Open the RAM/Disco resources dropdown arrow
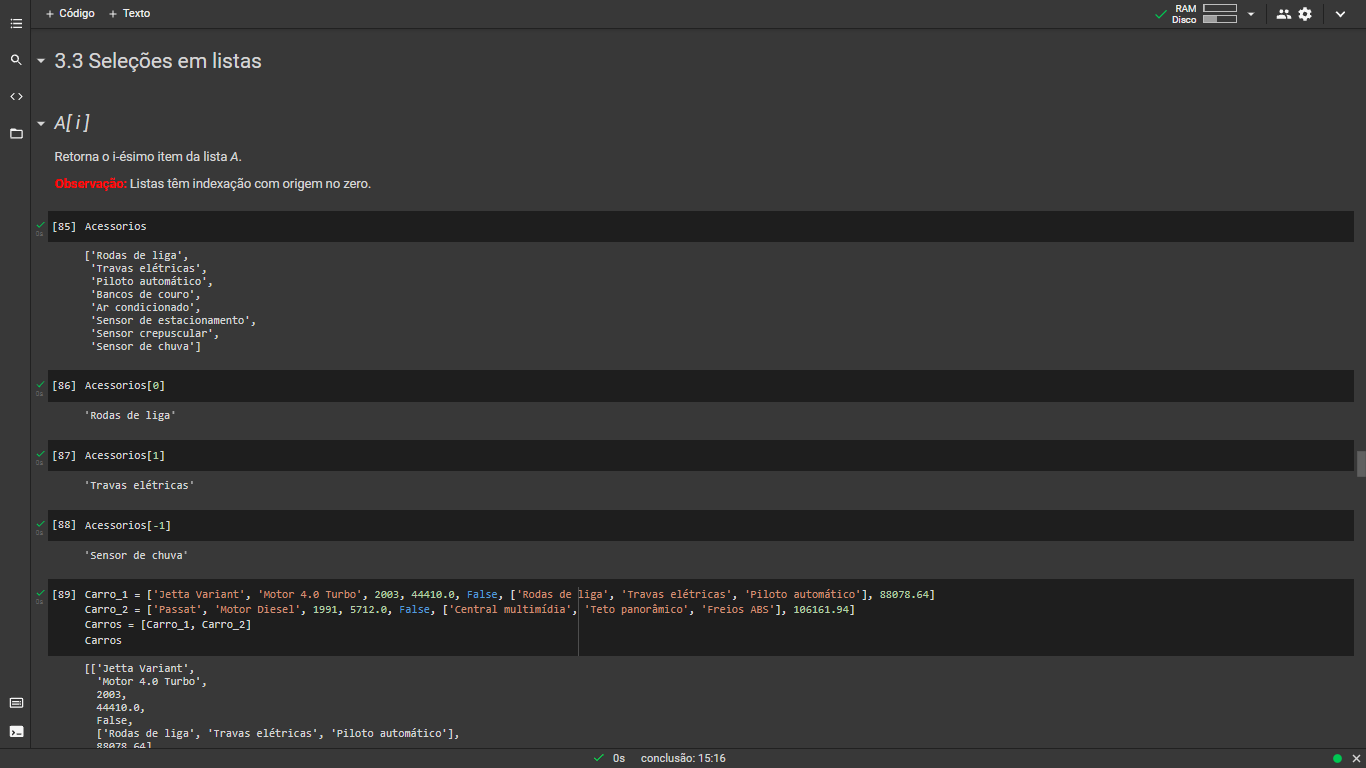Screen dimensions: 1366x768 [1251, 14]
